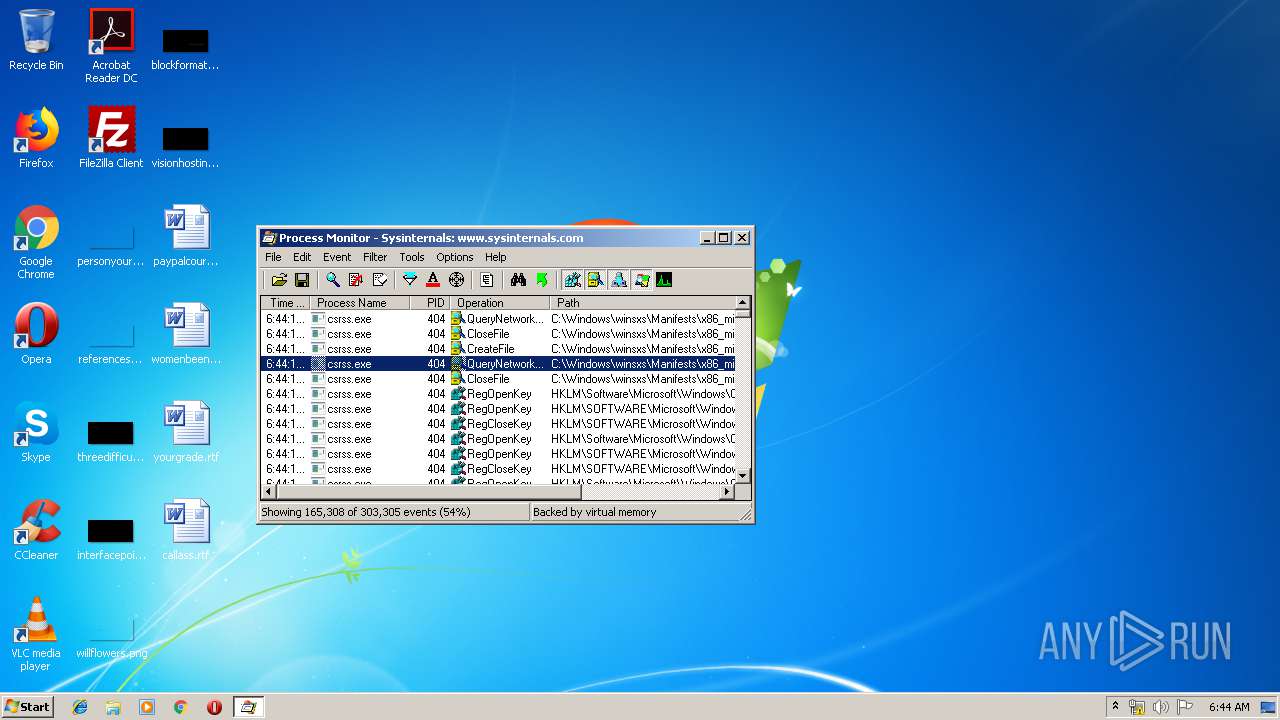Click the highlighted QueryNetwork event row
The height and width of the screenshot is (720, 1280).
point(498,364)
